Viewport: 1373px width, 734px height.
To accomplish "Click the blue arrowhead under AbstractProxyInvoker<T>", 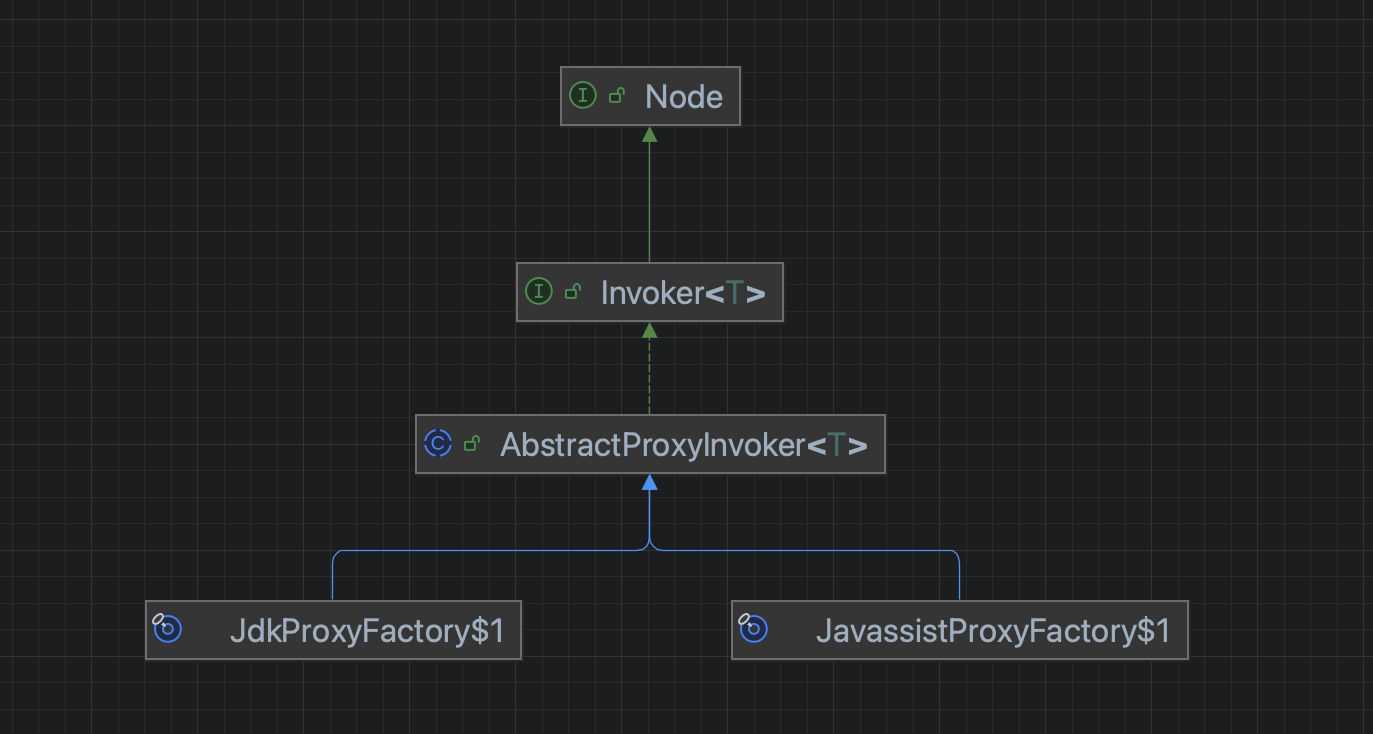I will 649,482.
